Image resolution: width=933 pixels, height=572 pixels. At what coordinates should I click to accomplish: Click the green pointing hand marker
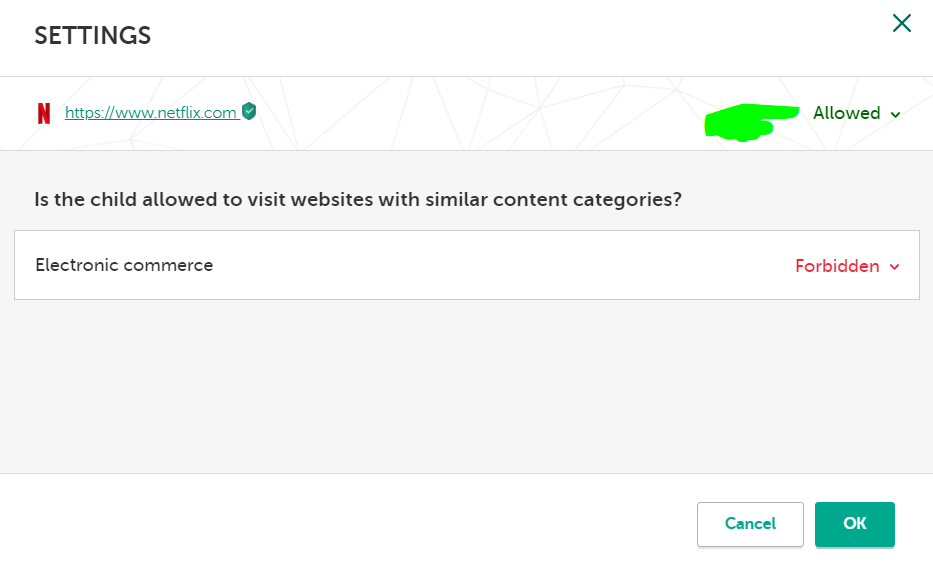tap(750, 123)
